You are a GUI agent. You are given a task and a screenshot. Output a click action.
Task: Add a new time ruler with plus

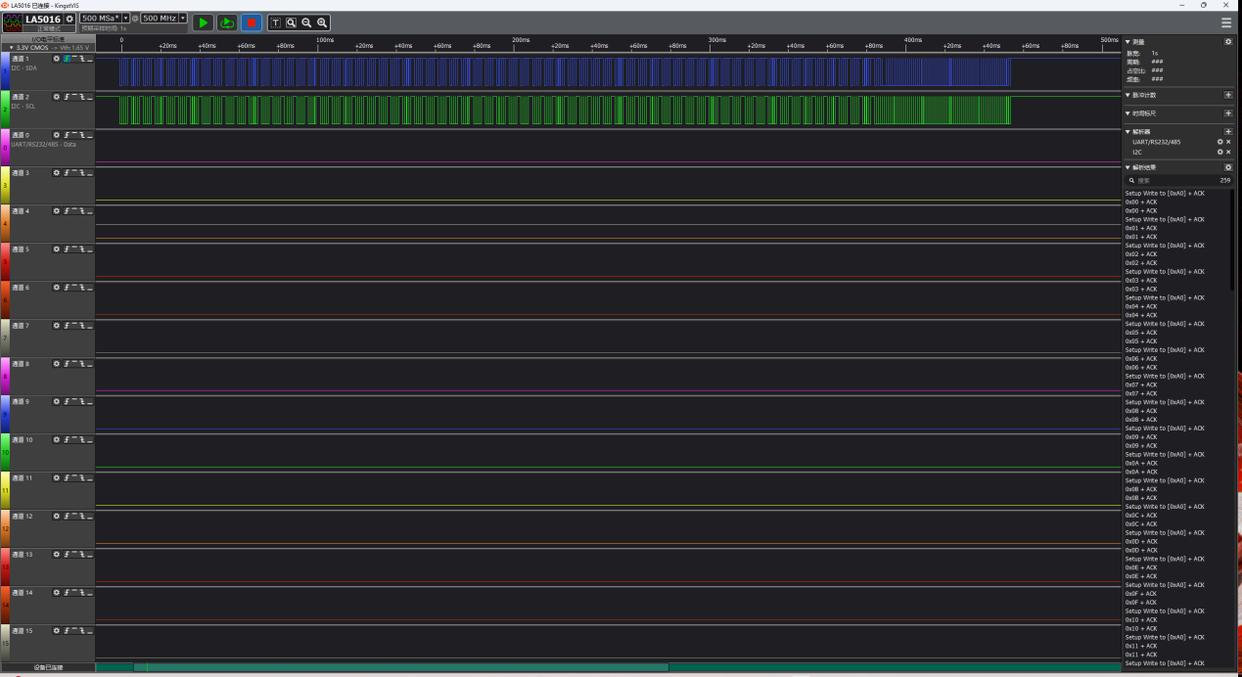(x=1228, y=113)
